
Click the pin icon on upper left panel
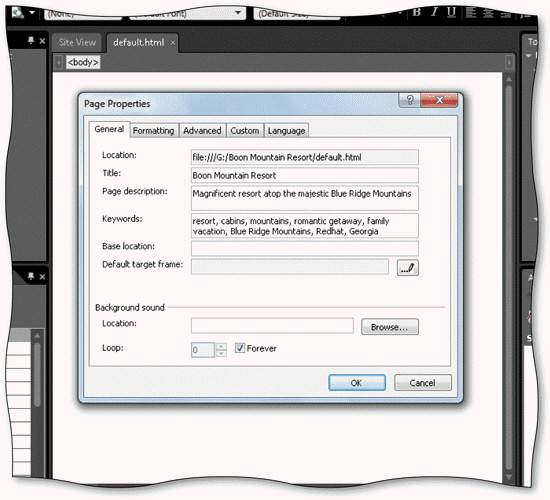click(31, 41)
